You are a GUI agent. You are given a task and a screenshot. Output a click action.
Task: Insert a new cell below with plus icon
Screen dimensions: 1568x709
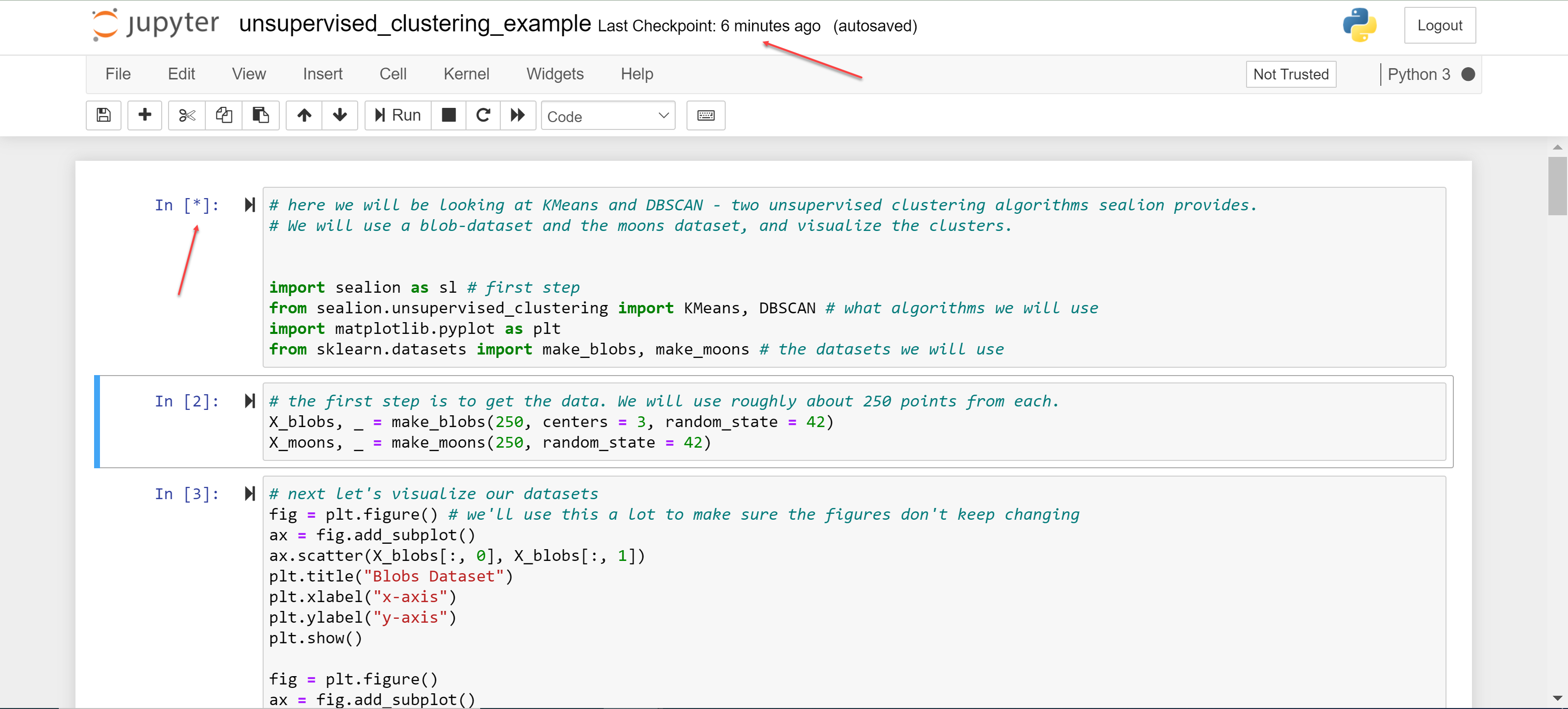tap(144, 115)
